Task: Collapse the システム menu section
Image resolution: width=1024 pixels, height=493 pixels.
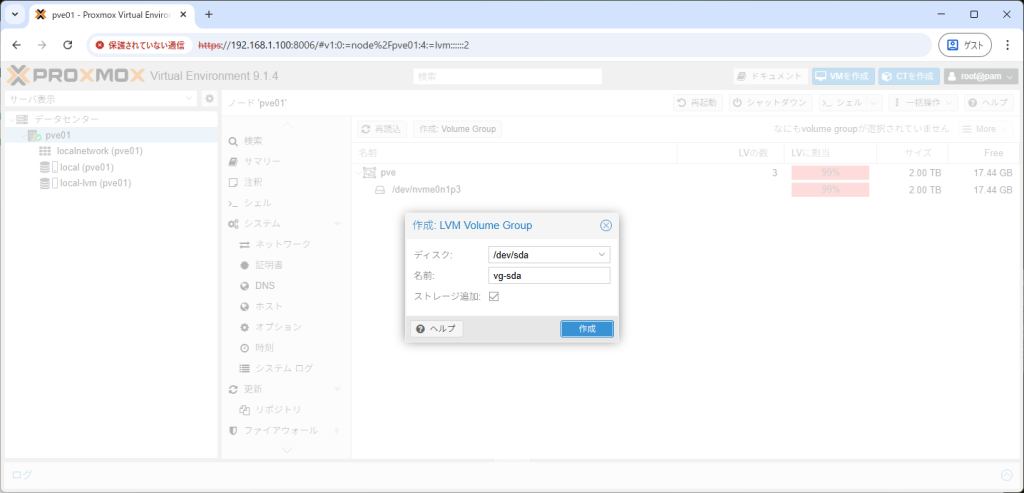Action: 337,224
